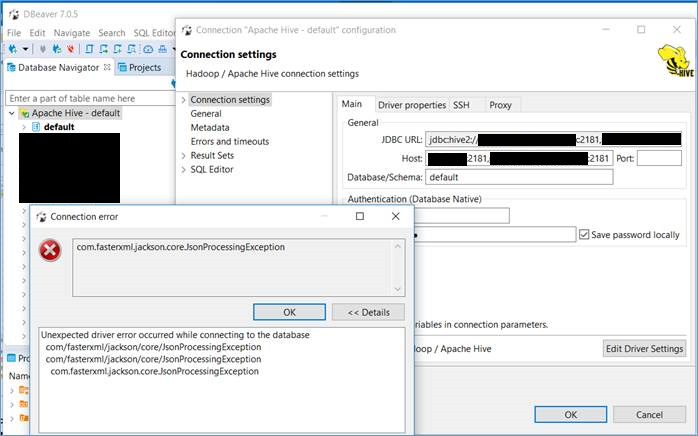Open the Search menu
698x436 pixels.
pos(111,33)
